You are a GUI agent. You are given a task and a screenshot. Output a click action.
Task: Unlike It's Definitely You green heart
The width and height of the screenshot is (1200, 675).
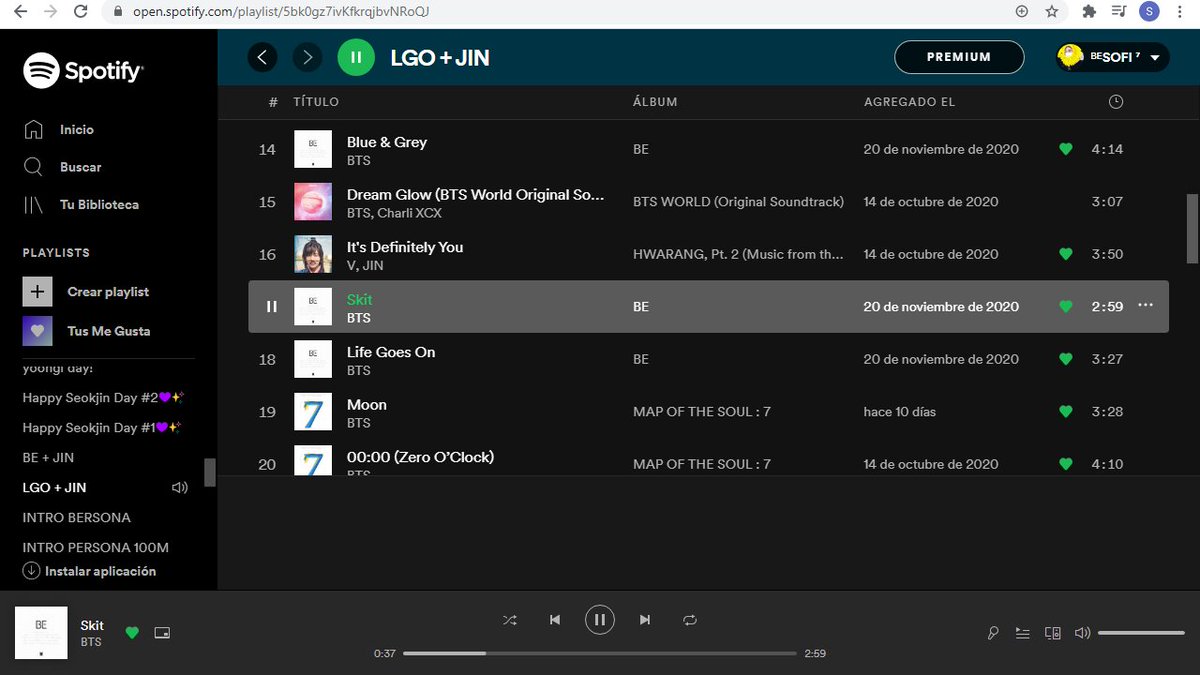(x=1065, y=254)
